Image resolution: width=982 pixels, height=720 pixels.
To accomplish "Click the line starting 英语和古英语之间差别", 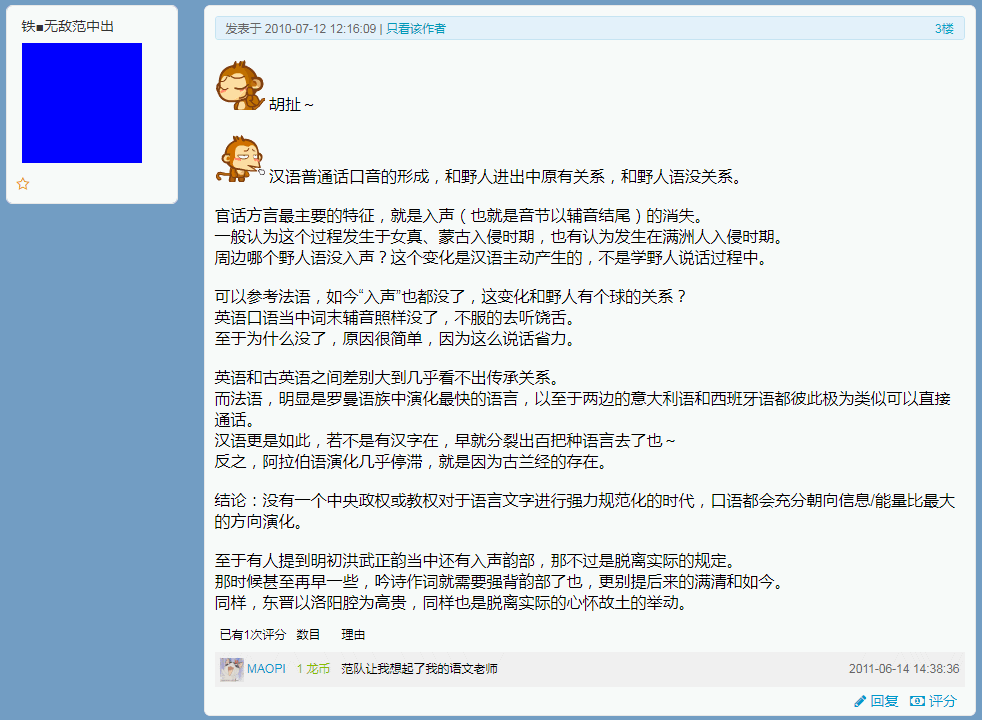I will tap(387, 378).
